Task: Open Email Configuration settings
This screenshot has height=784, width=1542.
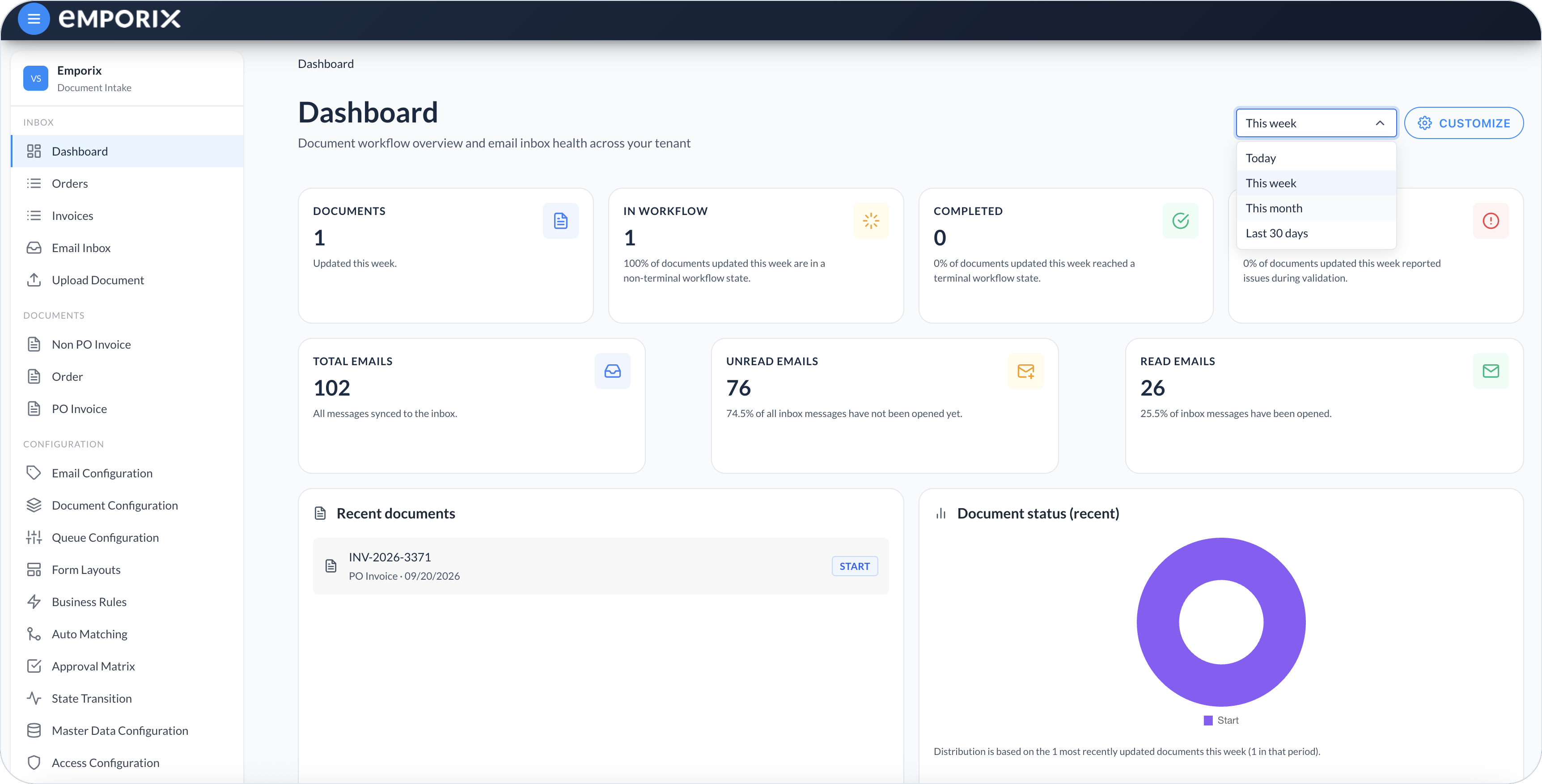Action: coord(127,473)
